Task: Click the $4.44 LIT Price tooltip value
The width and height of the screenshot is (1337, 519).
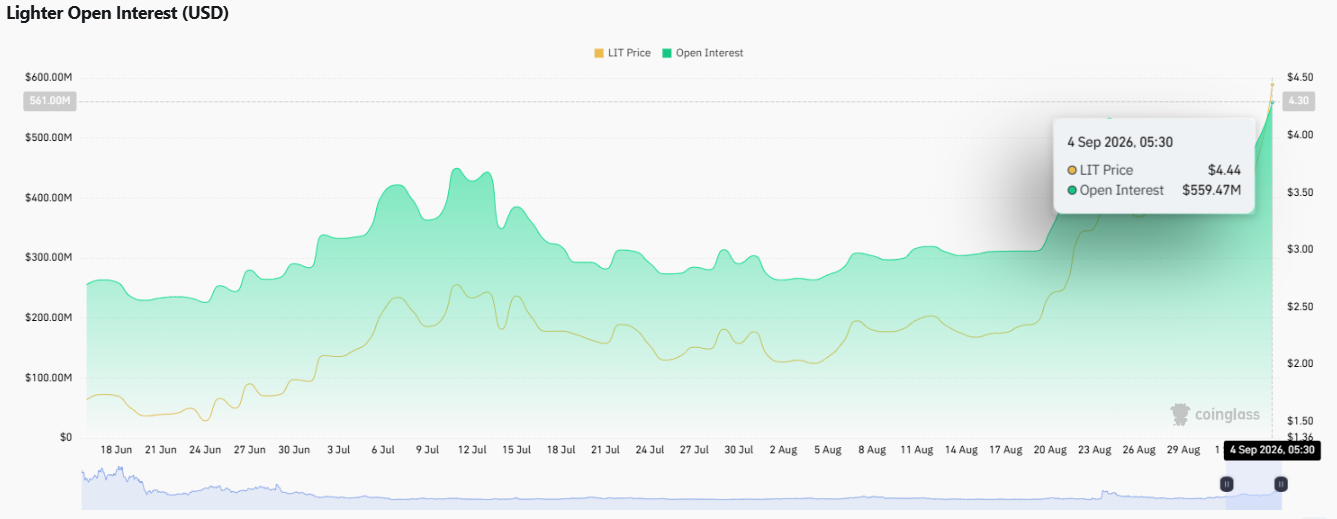Action: (x=1224, y=170)
